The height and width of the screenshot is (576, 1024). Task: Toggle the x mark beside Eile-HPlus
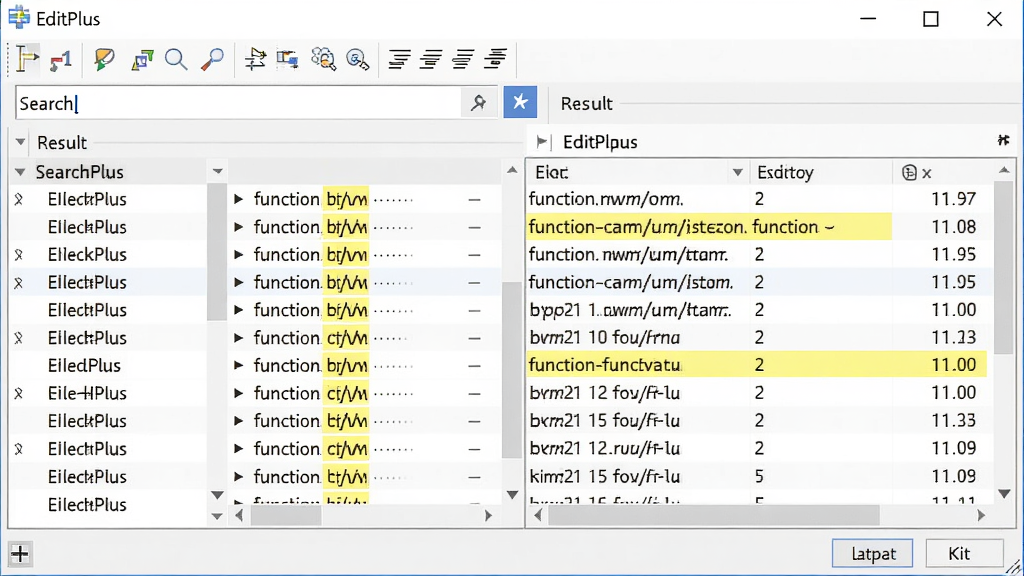[19, 393]
